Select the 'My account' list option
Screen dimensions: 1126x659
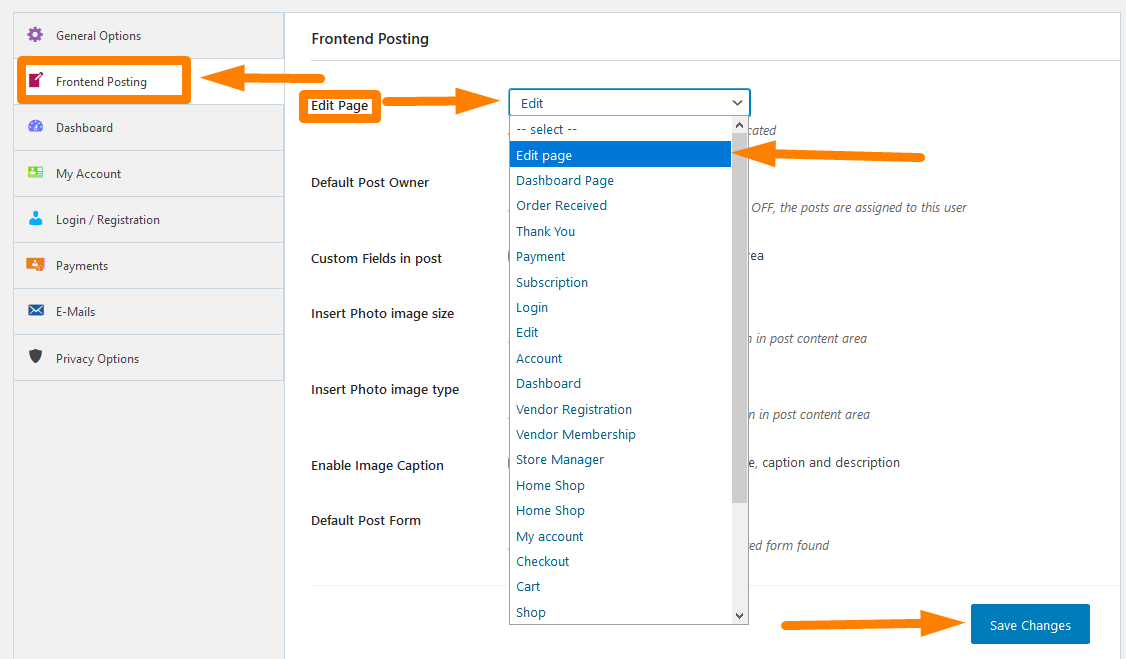click(x=620, y=536)
